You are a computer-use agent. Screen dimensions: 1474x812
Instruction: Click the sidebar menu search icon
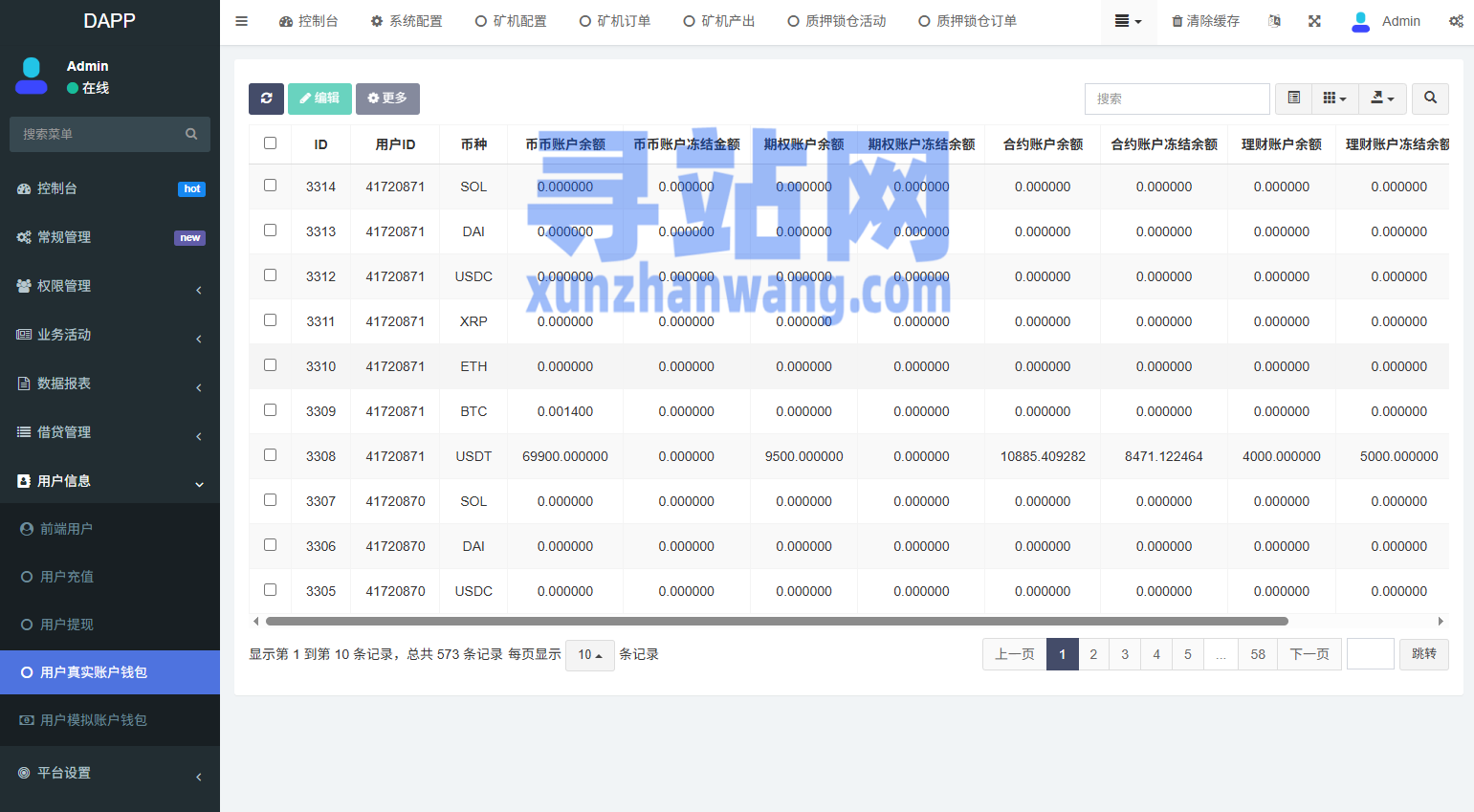click(x=191, y=134)
